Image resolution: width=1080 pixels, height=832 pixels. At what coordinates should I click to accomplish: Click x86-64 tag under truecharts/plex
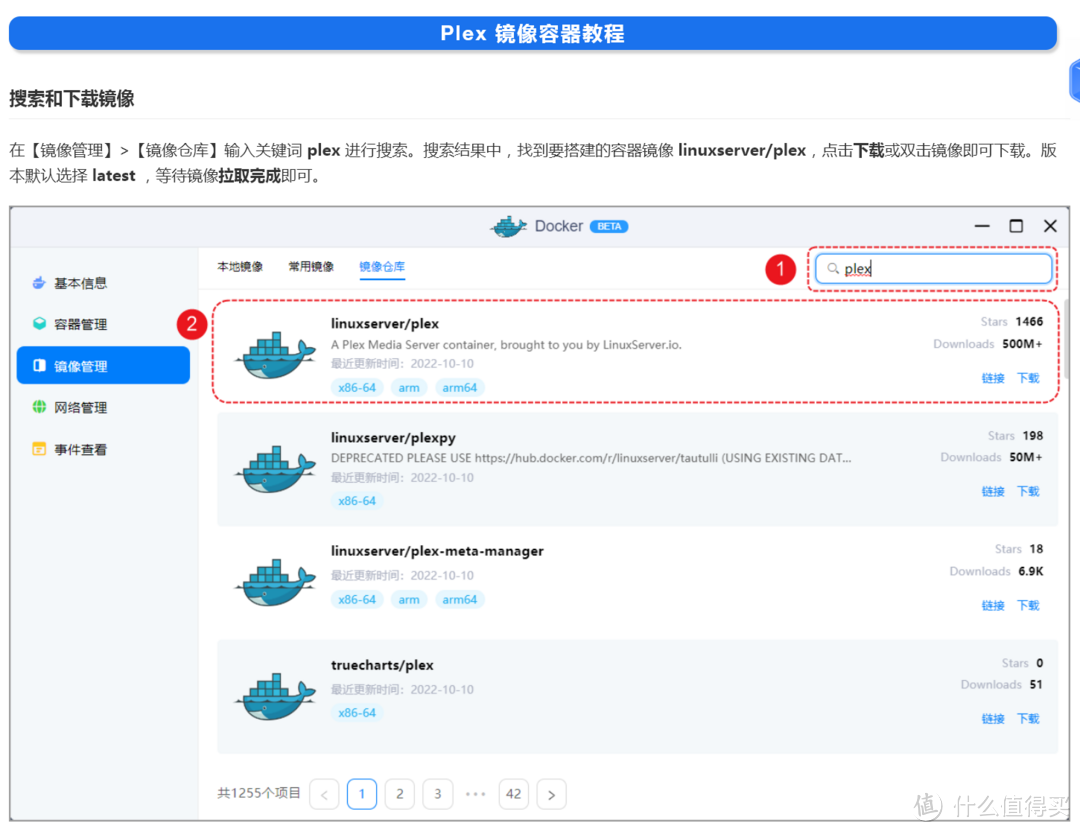point(357,714)
